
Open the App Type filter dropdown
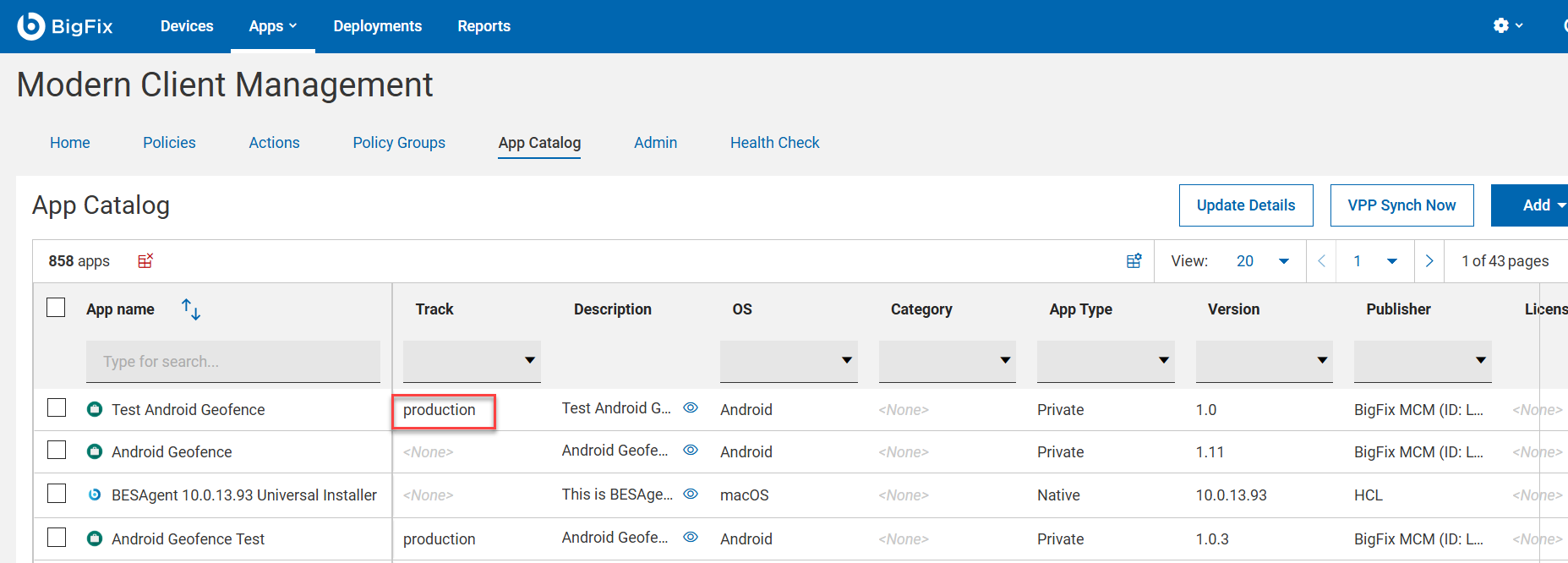click(x=1106, y=361)
